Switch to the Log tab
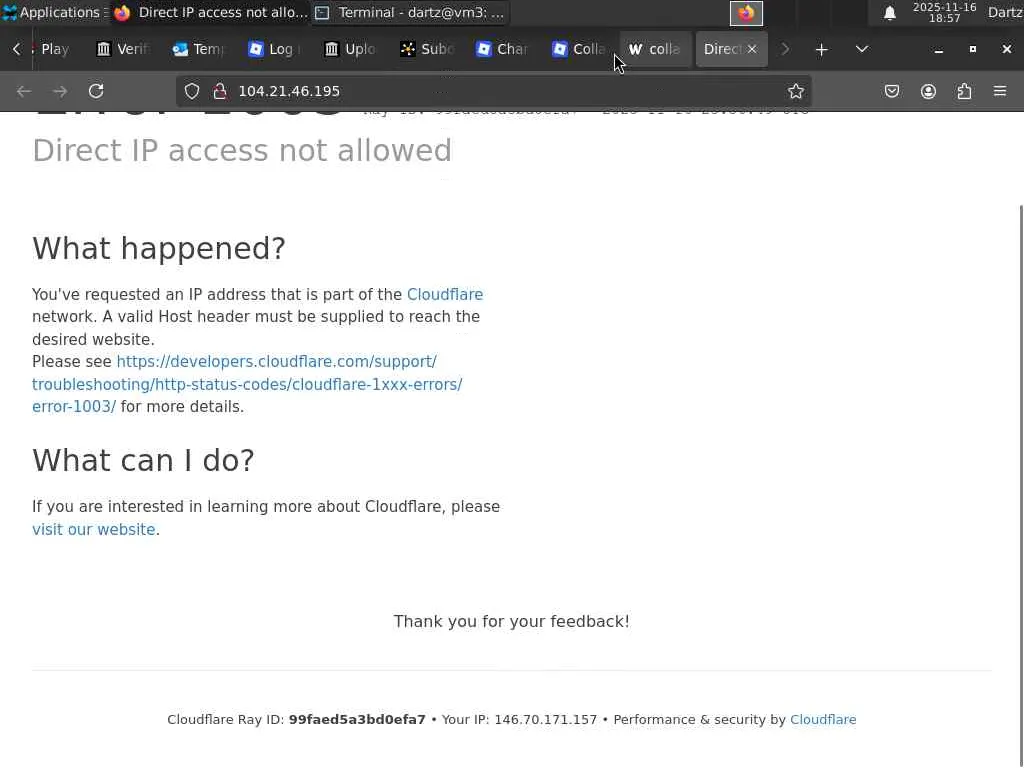The width and height of the screenshot is (1024, 768). click(x=274, y=49)
